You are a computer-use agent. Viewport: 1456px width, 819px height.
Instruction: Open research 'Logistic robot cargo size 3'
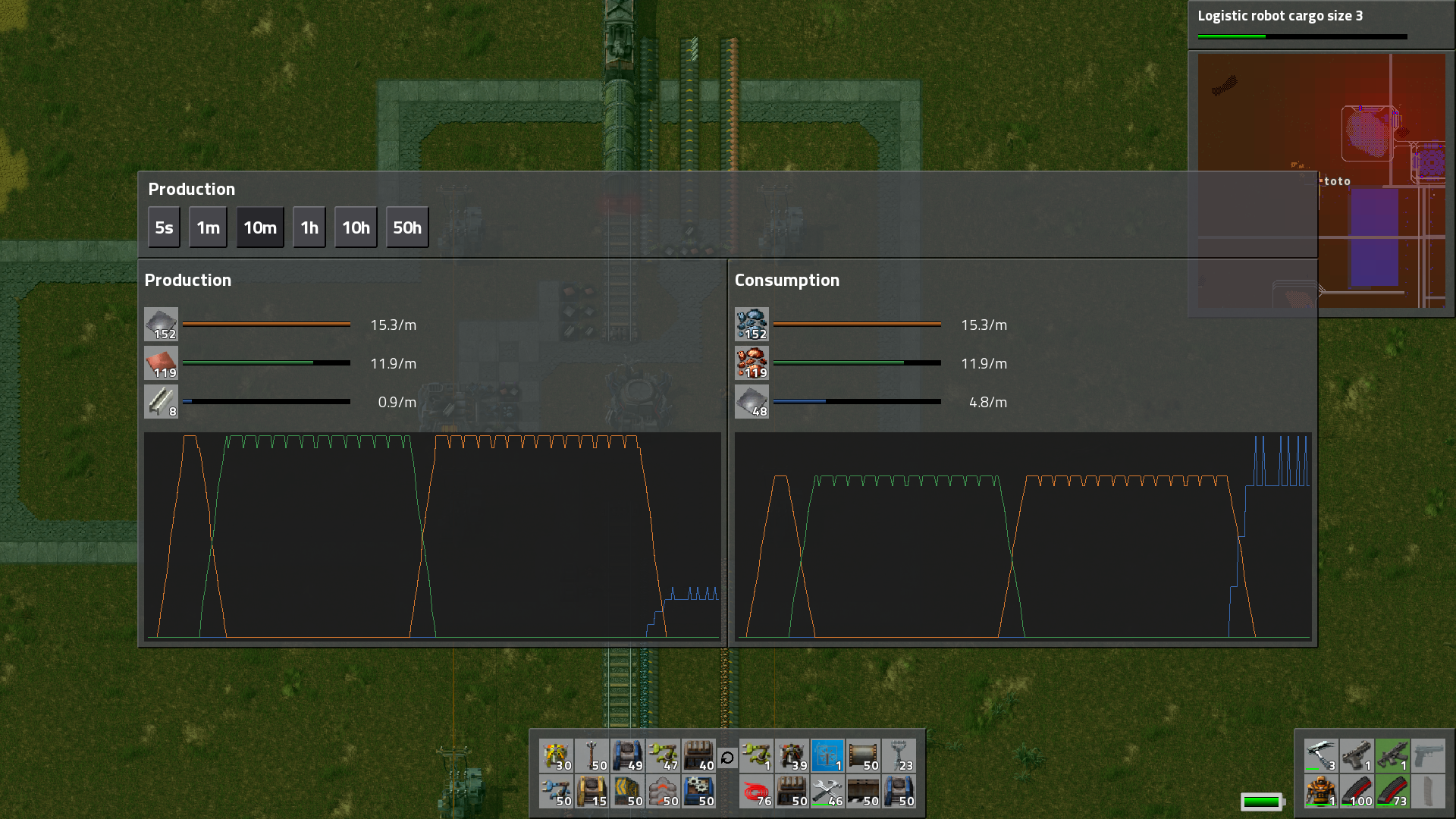pyautogui.click(x=1280, y=16)
